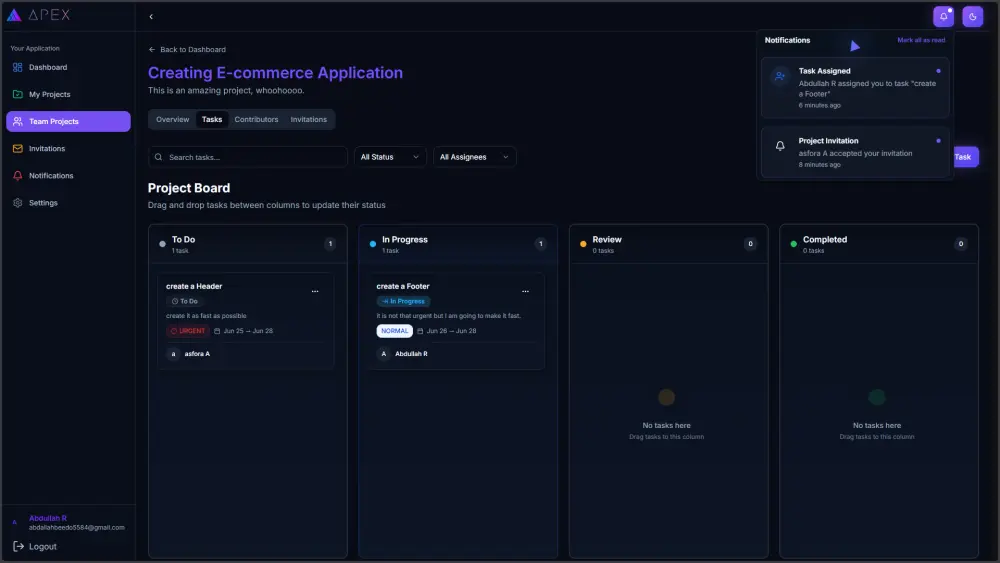Click the blue In Progress status dot

tap(372, 244)
